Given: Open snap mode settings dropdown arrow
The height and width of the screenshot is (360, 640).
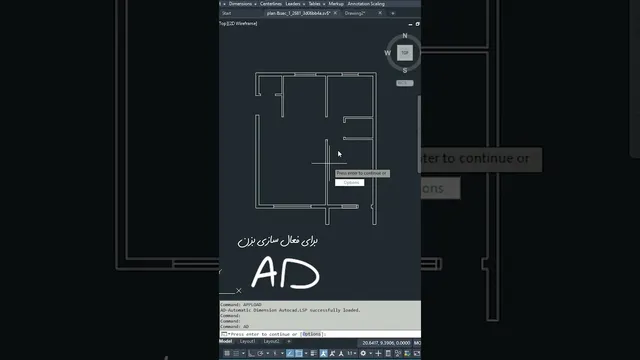Looking at the screenshot, I should click(x=243, y=353).
